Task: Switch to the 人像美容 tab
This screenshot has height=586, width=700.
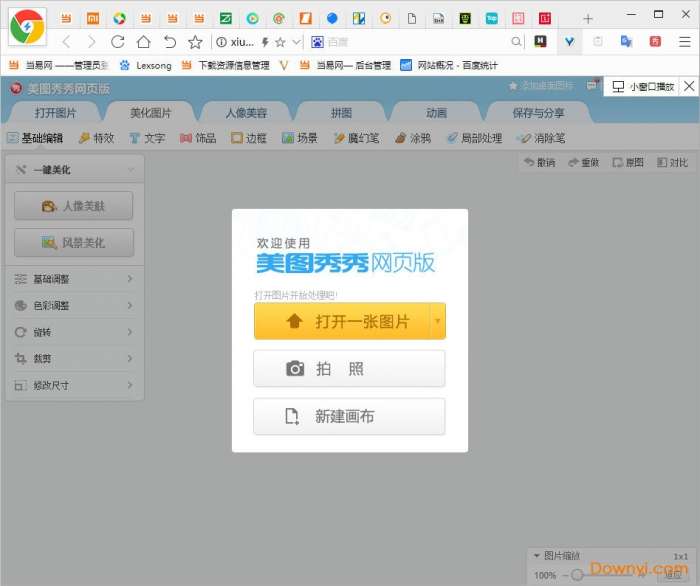Action: 245,112
